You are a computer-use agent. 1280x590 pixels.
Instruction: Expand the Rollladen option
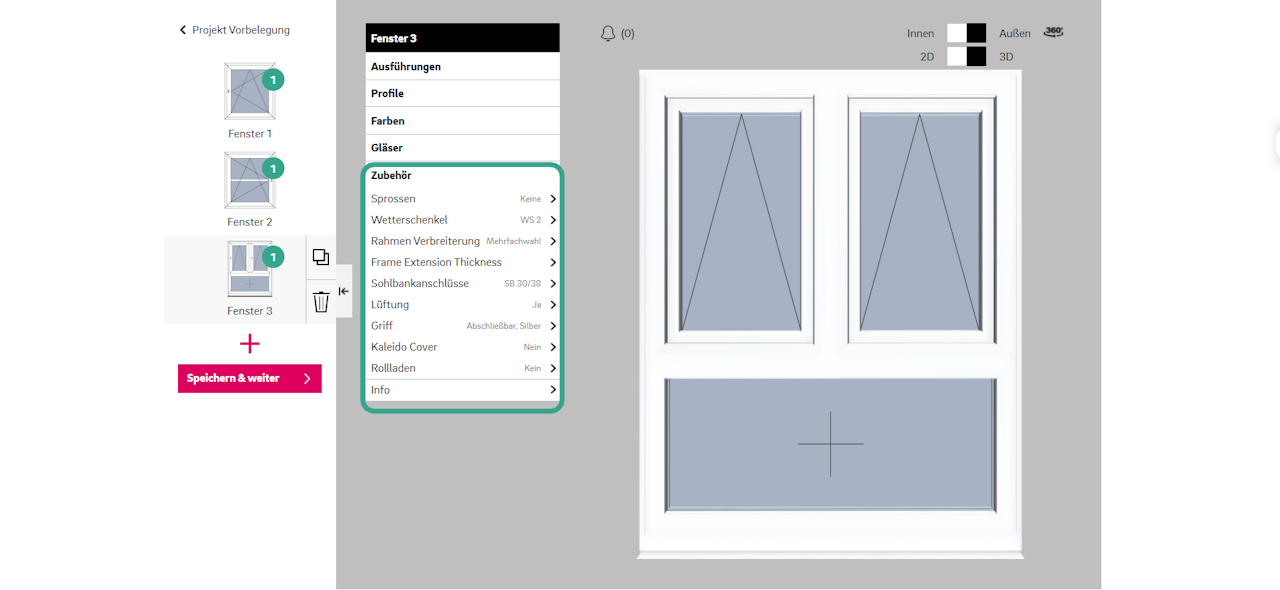point(462,368)
